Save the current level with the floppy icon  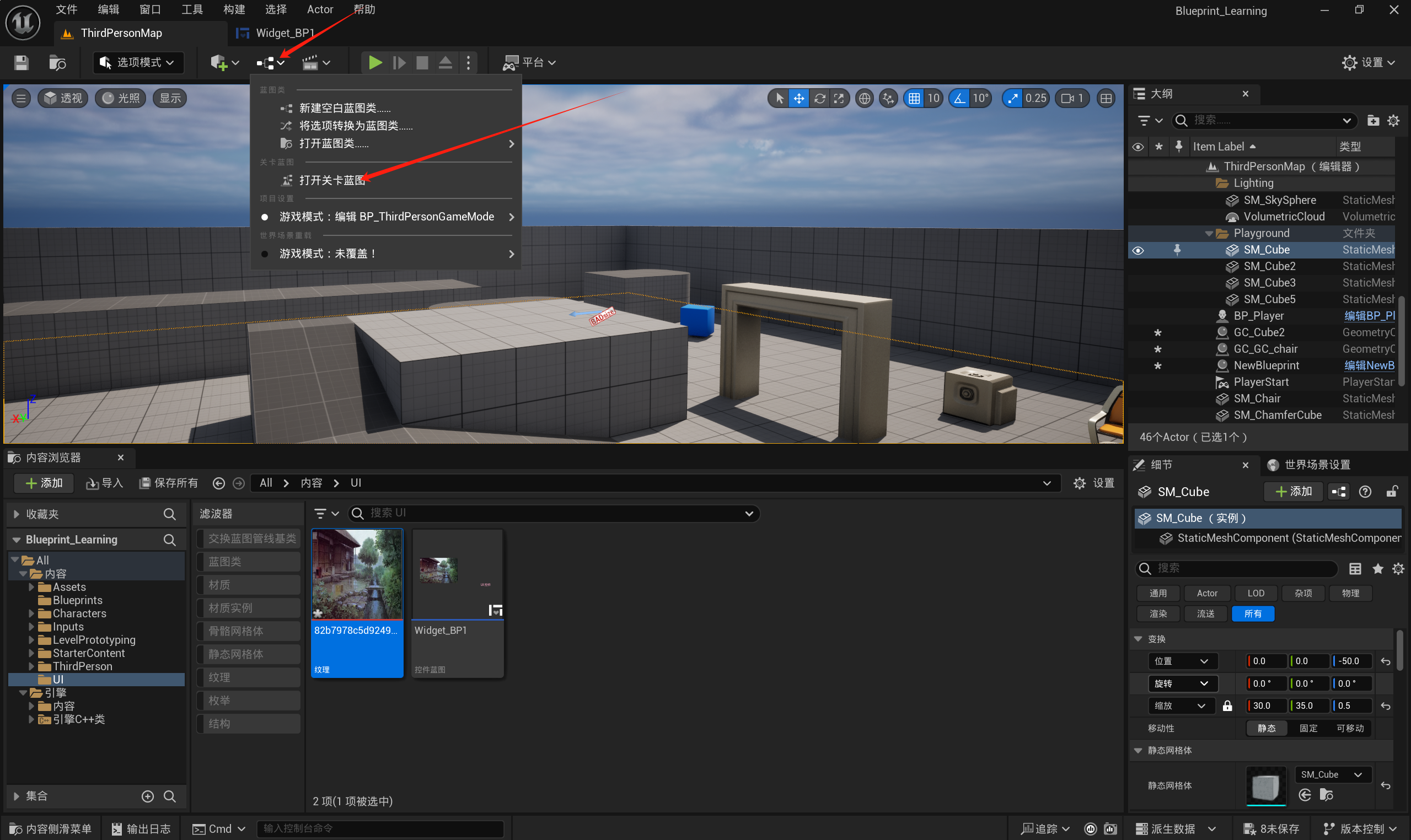pos(21,63)
